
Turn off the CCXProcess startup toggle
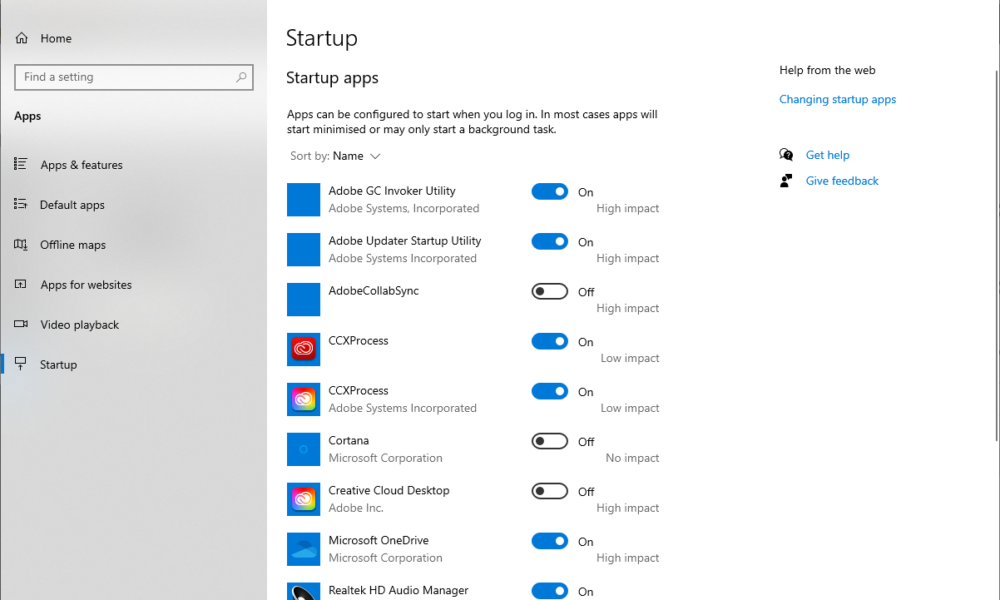click(550, 341)
